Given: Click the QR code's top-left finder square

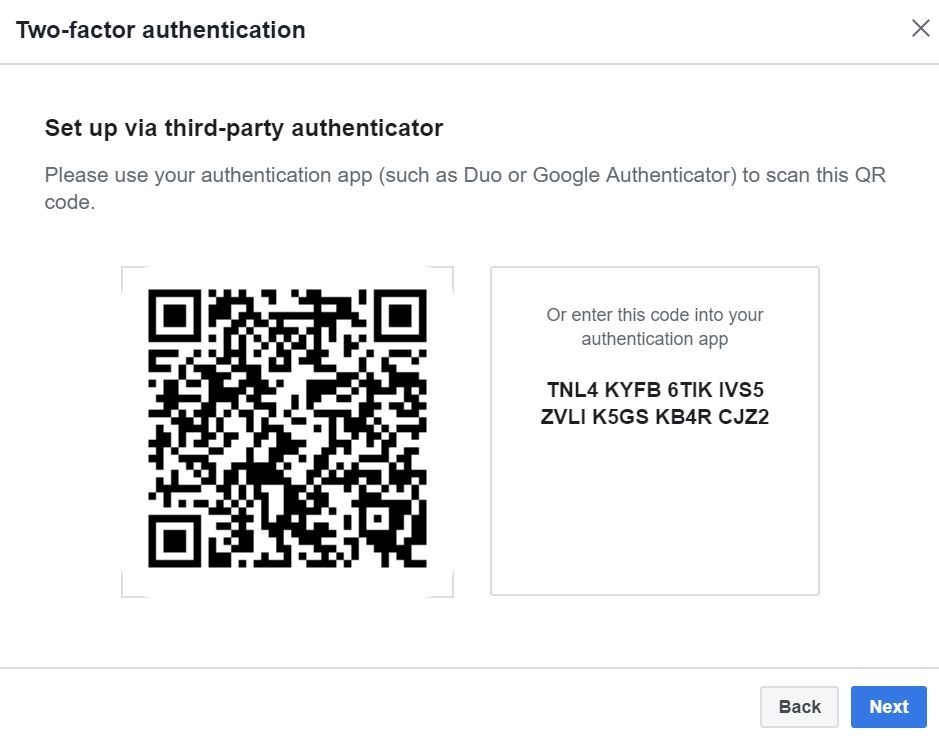Looking at the screenshot, I should (175, 316).
